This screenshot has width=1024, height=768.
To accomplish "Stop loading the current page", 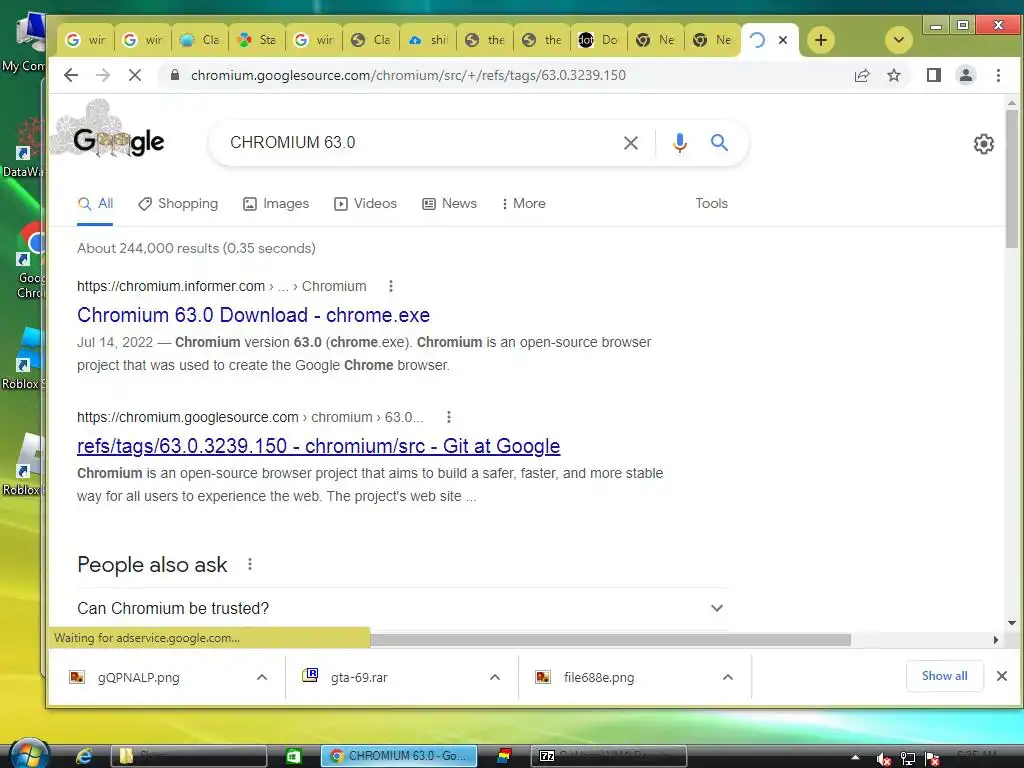I will [135, 75].
